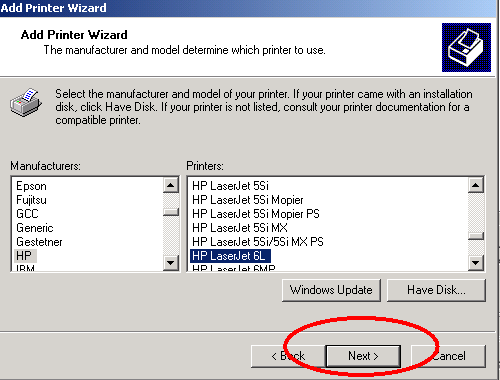
Task: Click the small printer icon beside instructions
Action: (x=26, y=102)
